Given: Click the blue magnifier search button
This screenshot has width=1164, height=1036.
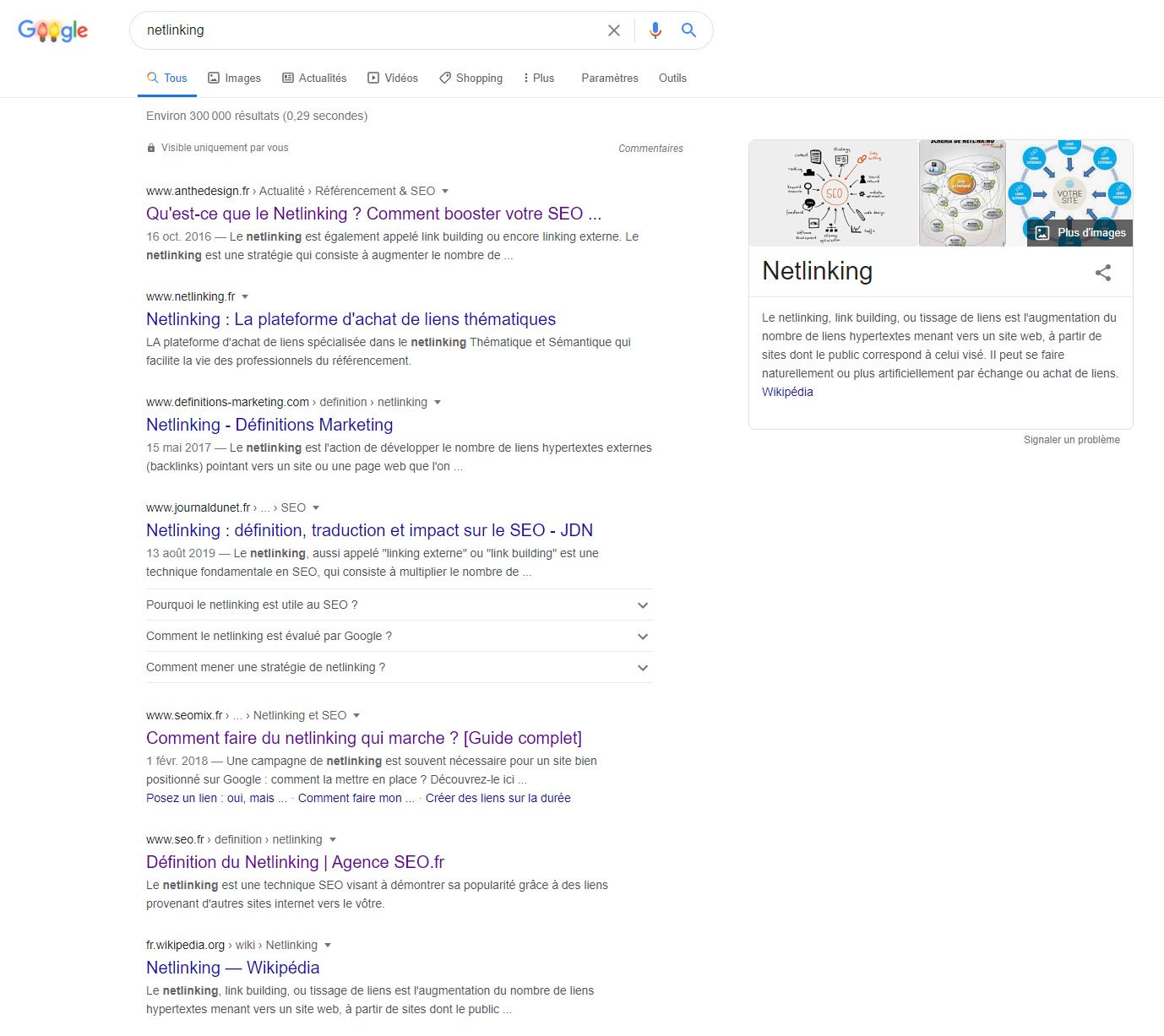Looking at the screenshot, I should (688, 30).
